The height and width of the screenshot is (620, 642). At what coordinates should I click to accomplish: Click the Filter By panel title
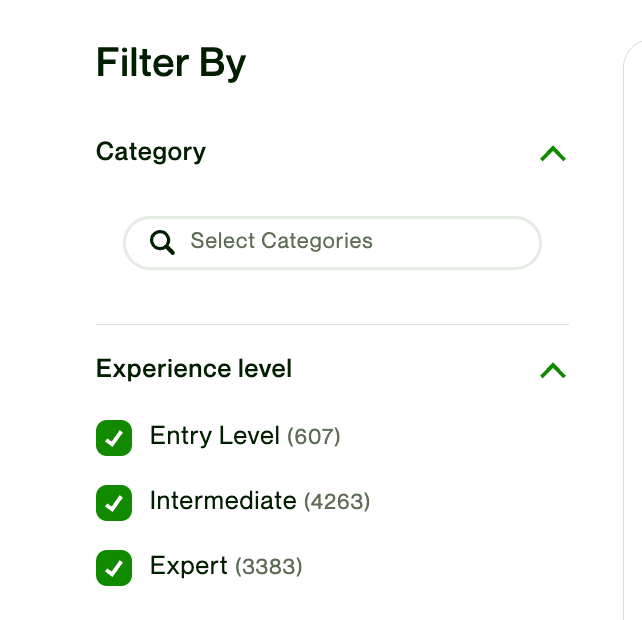[x=171, y=64]
